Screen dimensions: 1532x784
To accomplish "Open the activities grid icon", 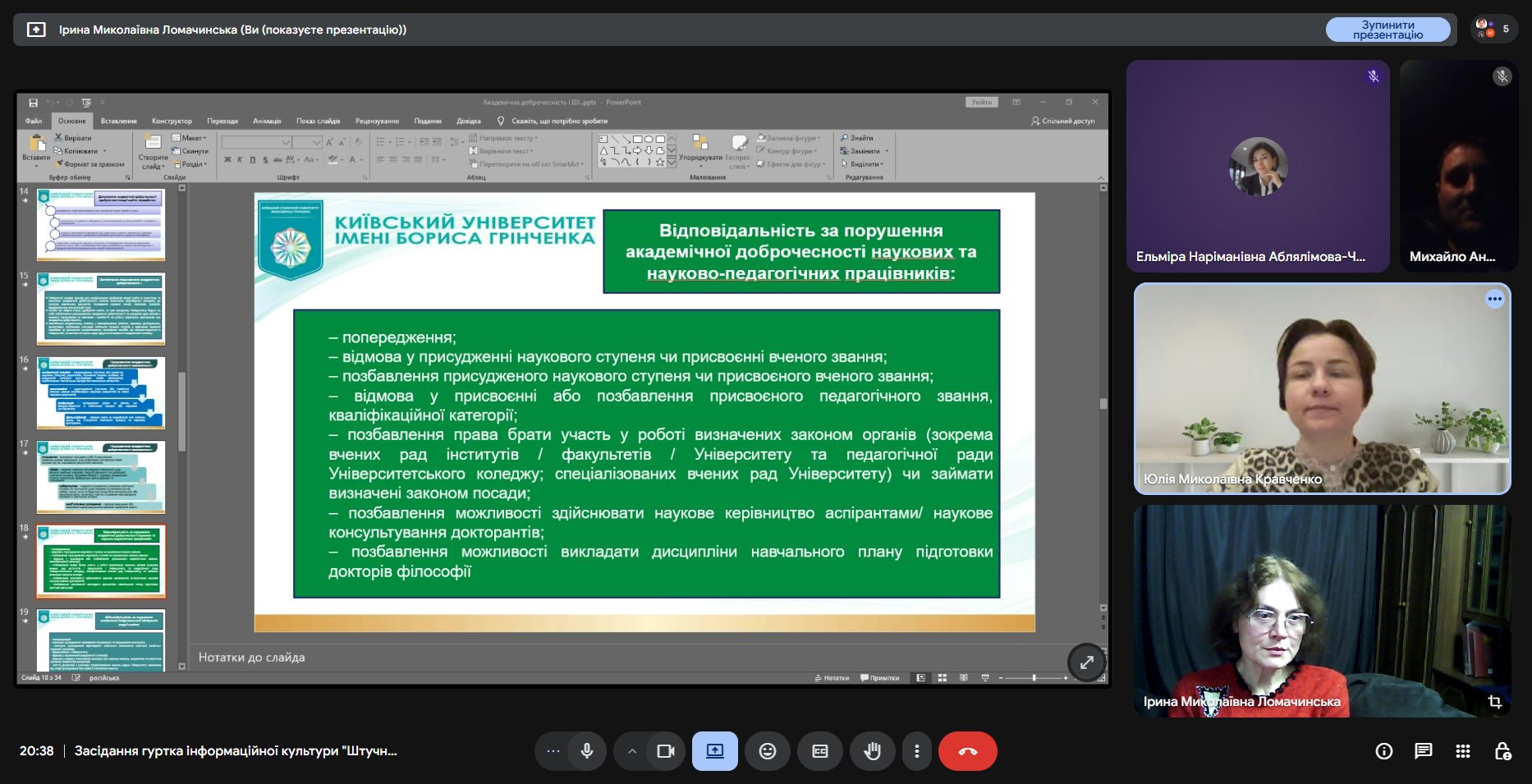I will [1462, 751].
